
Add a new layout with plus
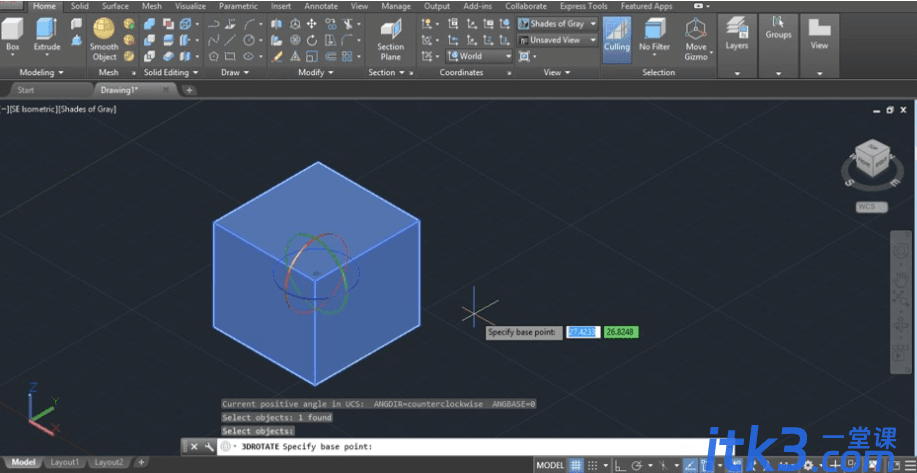pos(140,462)
